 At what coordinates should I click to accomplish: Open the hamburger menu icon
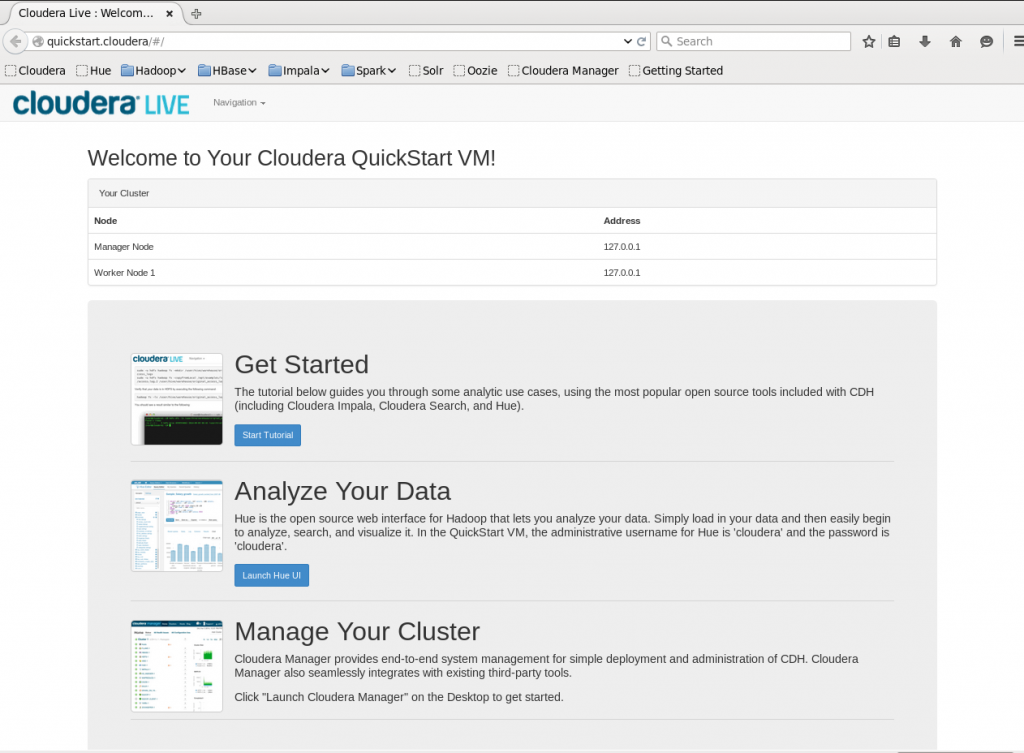point(1018,41)
